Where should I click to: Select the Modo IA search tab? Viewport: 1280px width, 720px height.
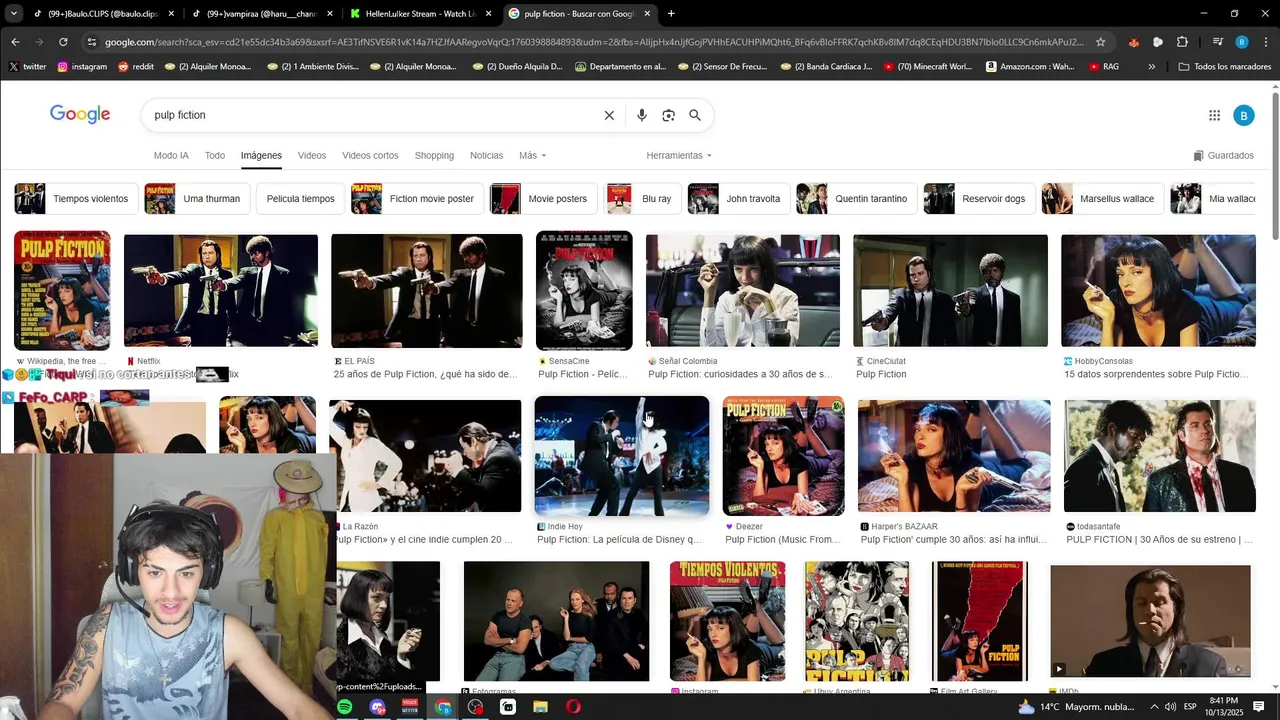[x=171, y=156]
